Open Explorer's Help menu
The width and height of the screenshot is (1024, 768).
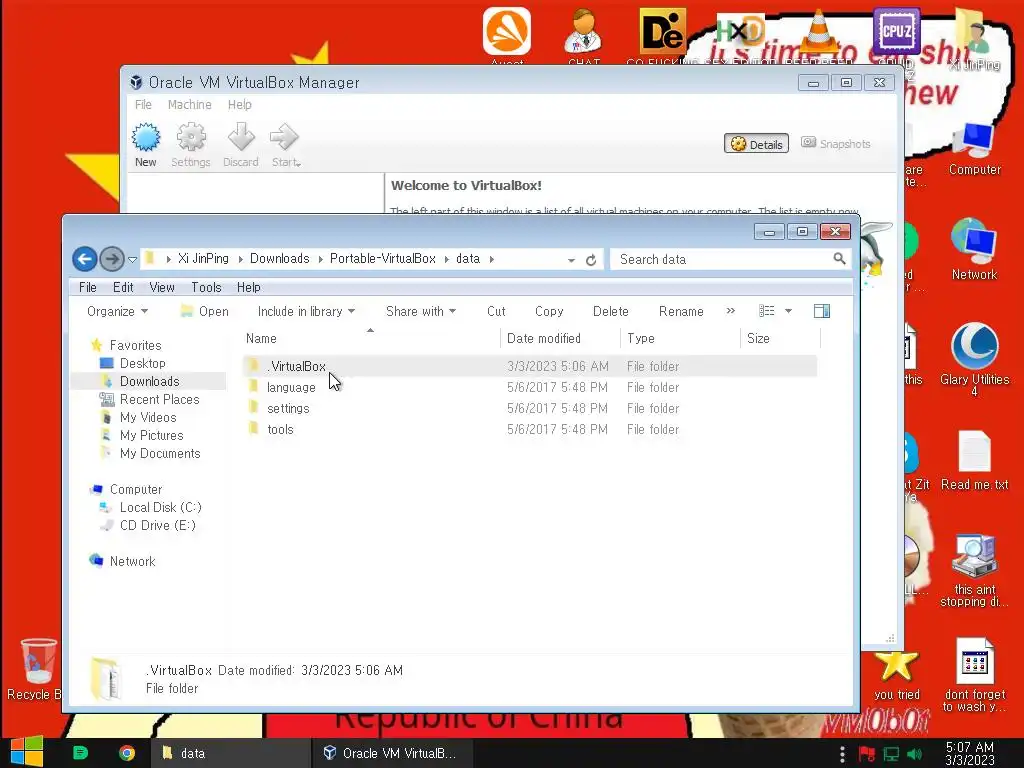(248, 287)
